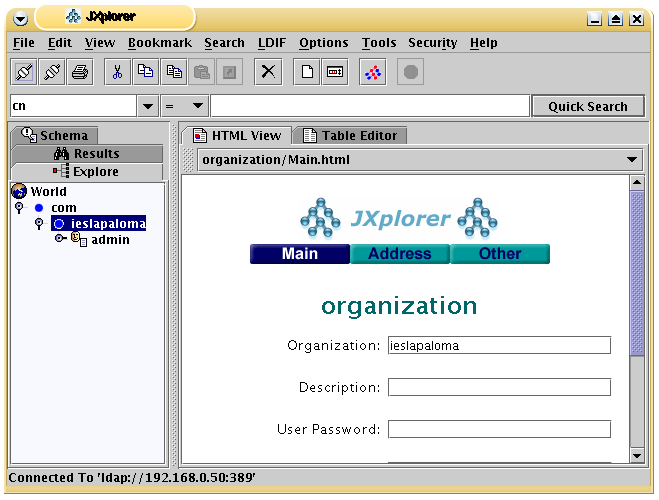659x500 pixels.
Task: Open the Address page link
Action: [x=399, y=254]
